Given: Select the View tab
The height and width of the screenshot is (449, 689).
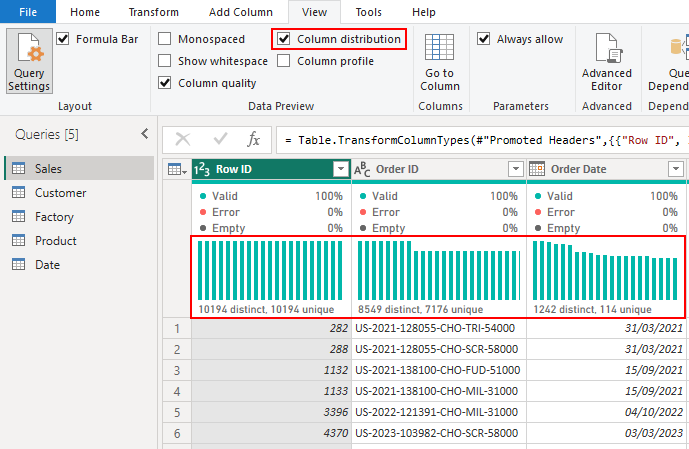Looking at the screenshot, I should [x=314, y=12].
